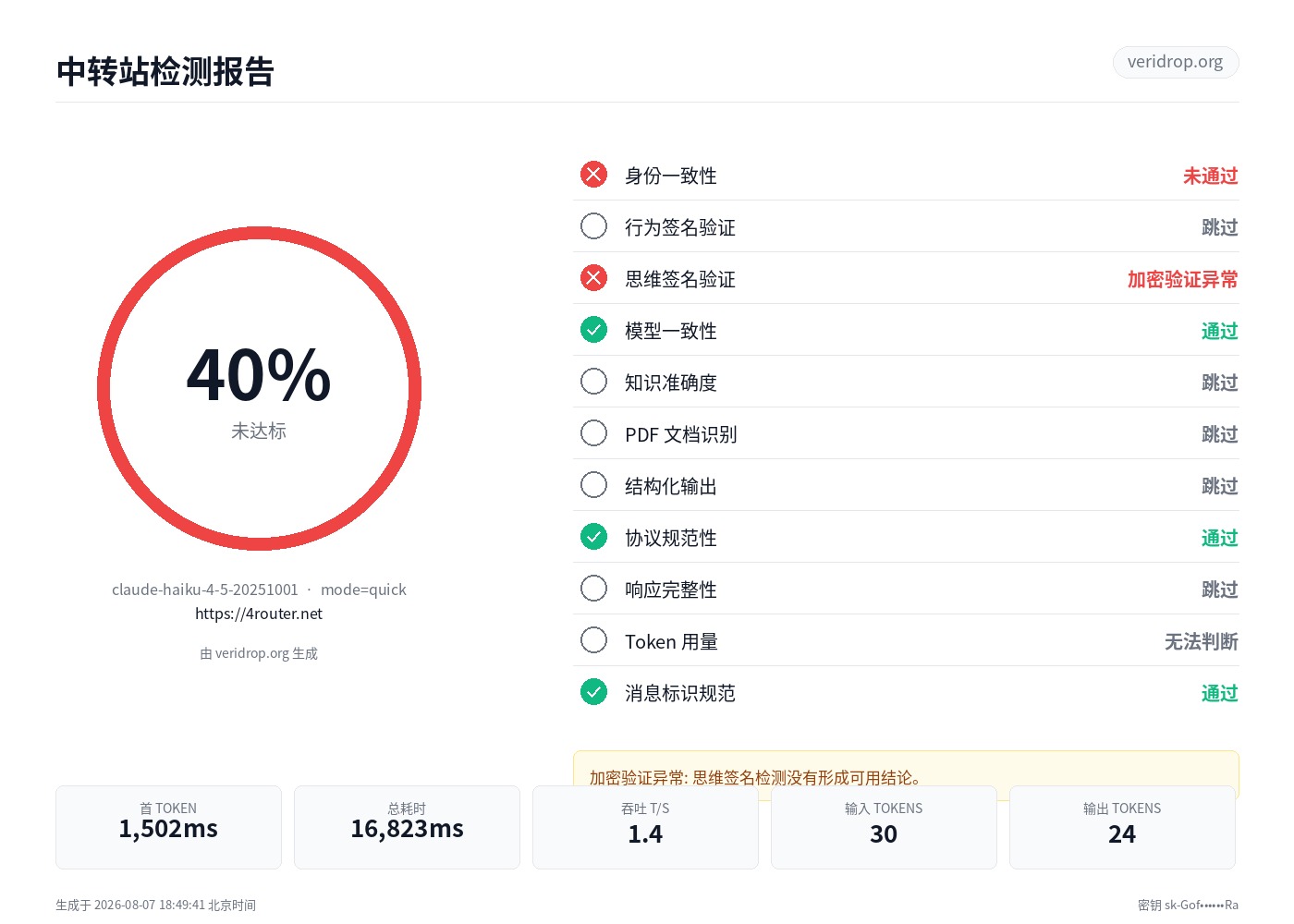Click the 加密验证异常 status label
Image resolution: width=1294 pixels, height=924 pixels.
click(x=1182, y=279)
